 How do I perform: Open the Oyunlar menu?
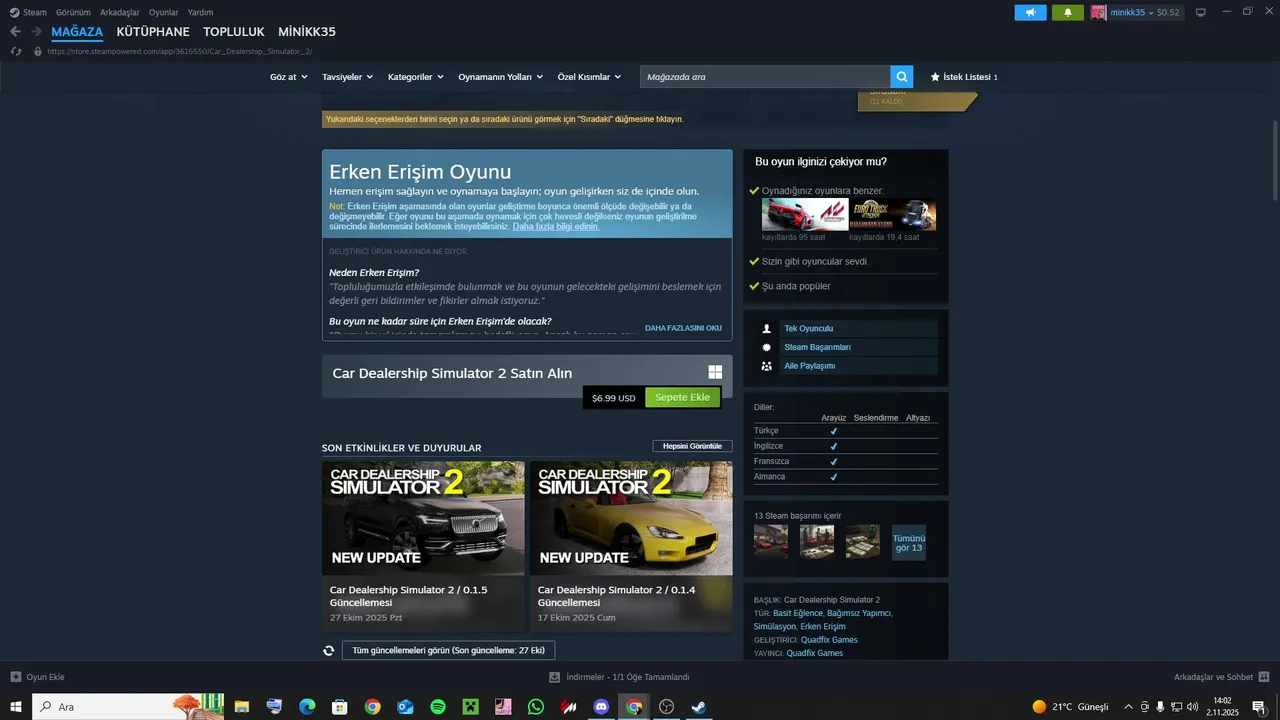[x=163, y=12]
